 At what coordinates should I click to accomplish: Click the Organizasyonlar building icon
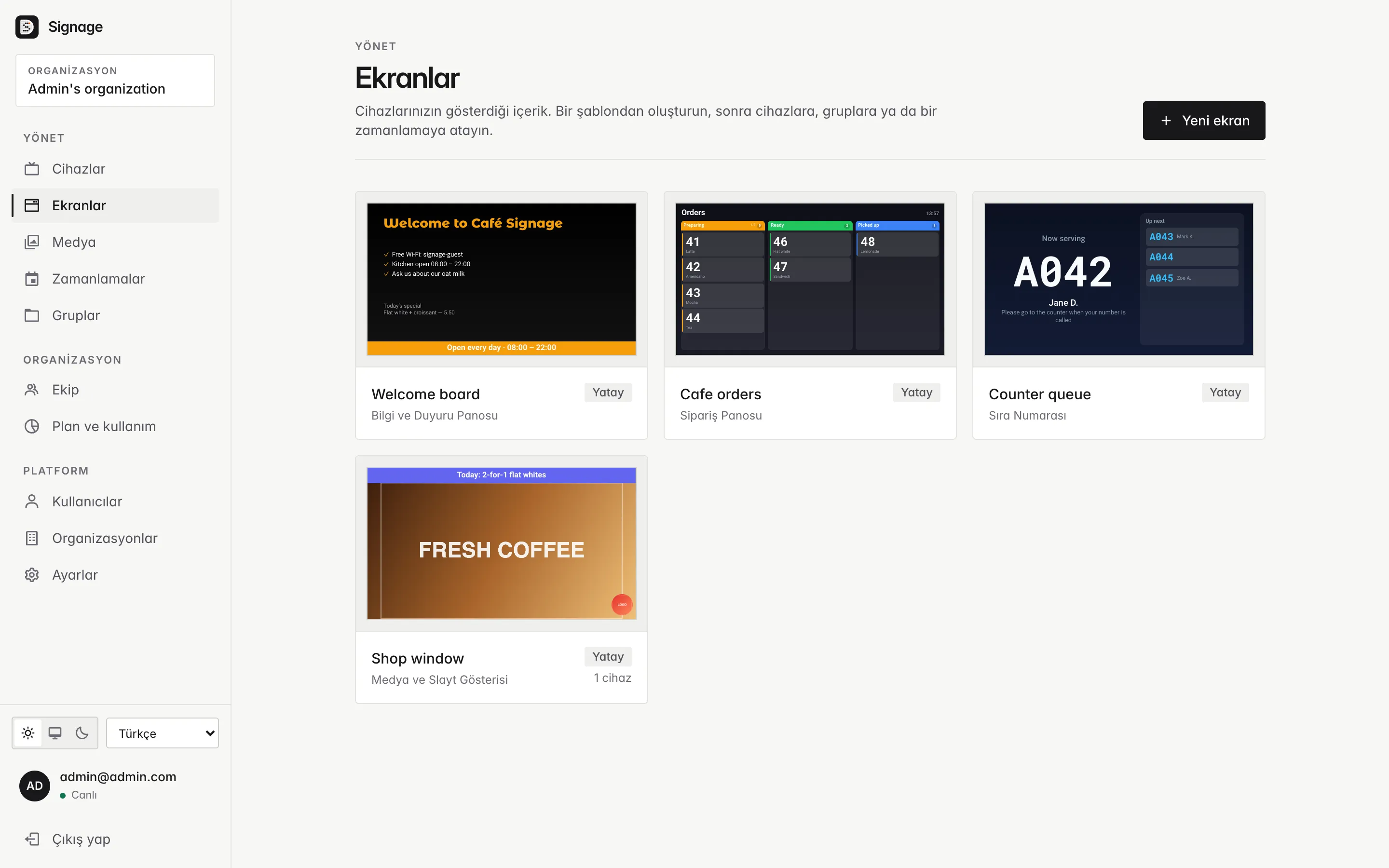pyautogui.click(x=31, y=539)
